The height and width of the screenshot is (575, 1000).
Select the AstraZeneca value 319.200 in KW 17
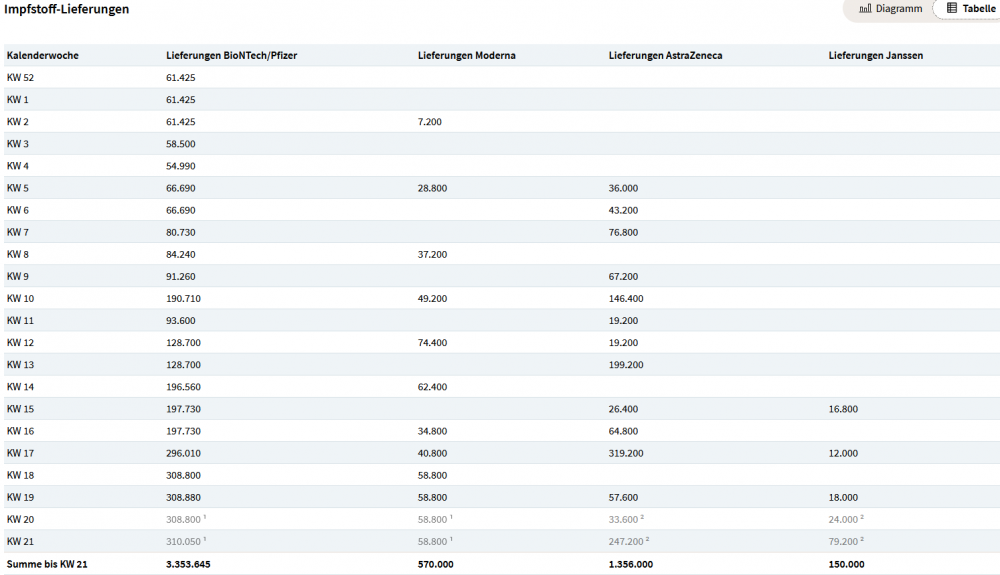(x=625, y=453)
